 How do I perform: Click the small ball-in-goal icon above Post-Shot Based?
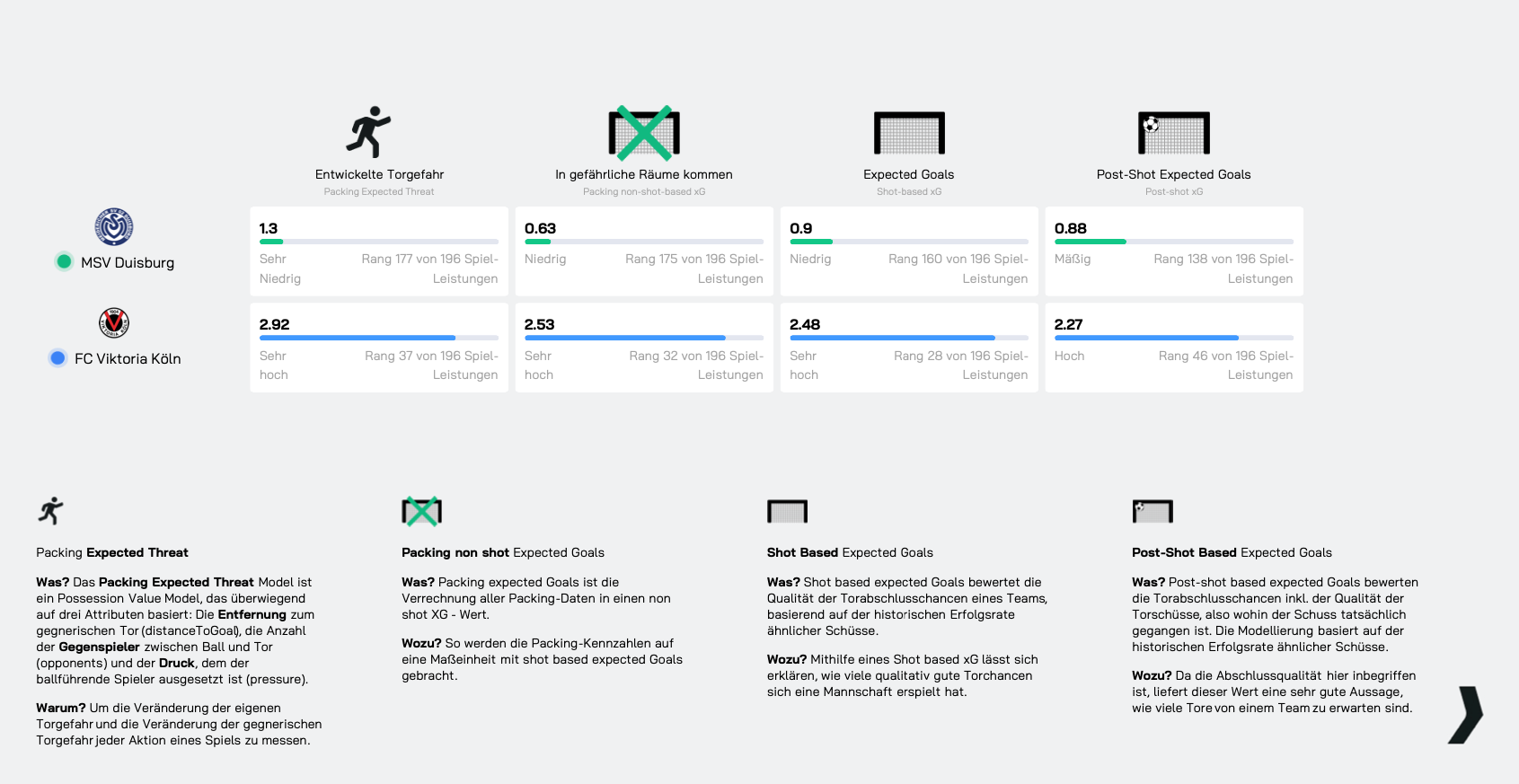(1152, 512)
